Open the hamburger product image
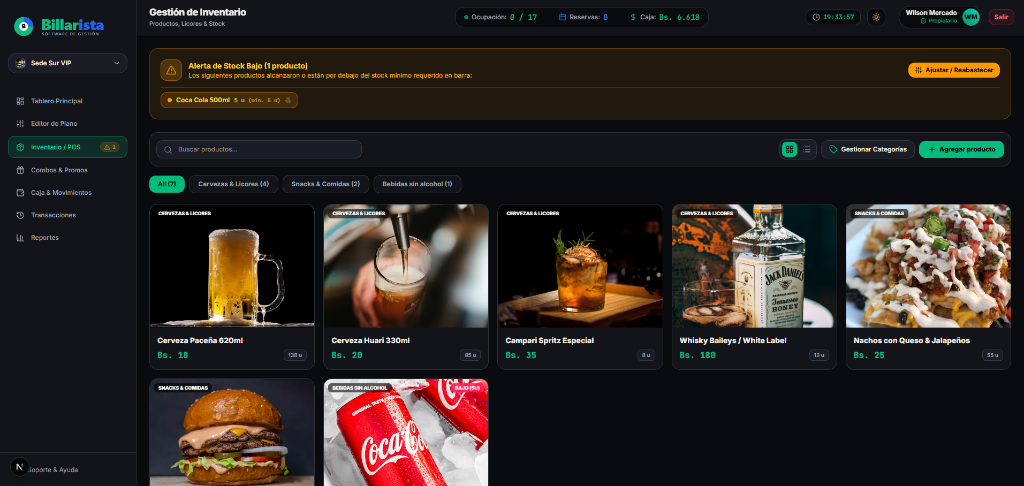1024x486 pixels. (x=232, y=432)
